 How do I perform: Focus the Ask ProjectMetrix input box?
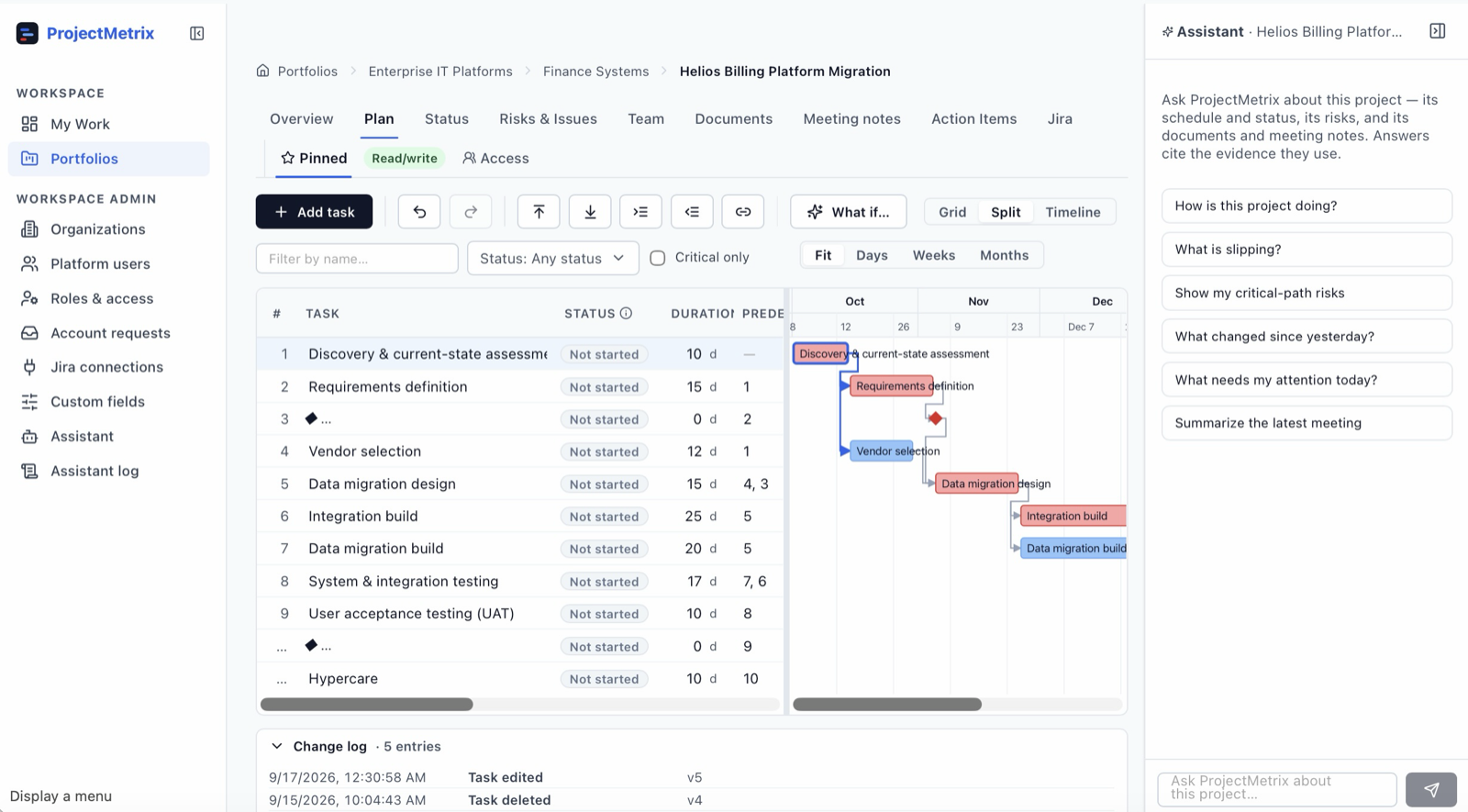(x=1277, y=789)
